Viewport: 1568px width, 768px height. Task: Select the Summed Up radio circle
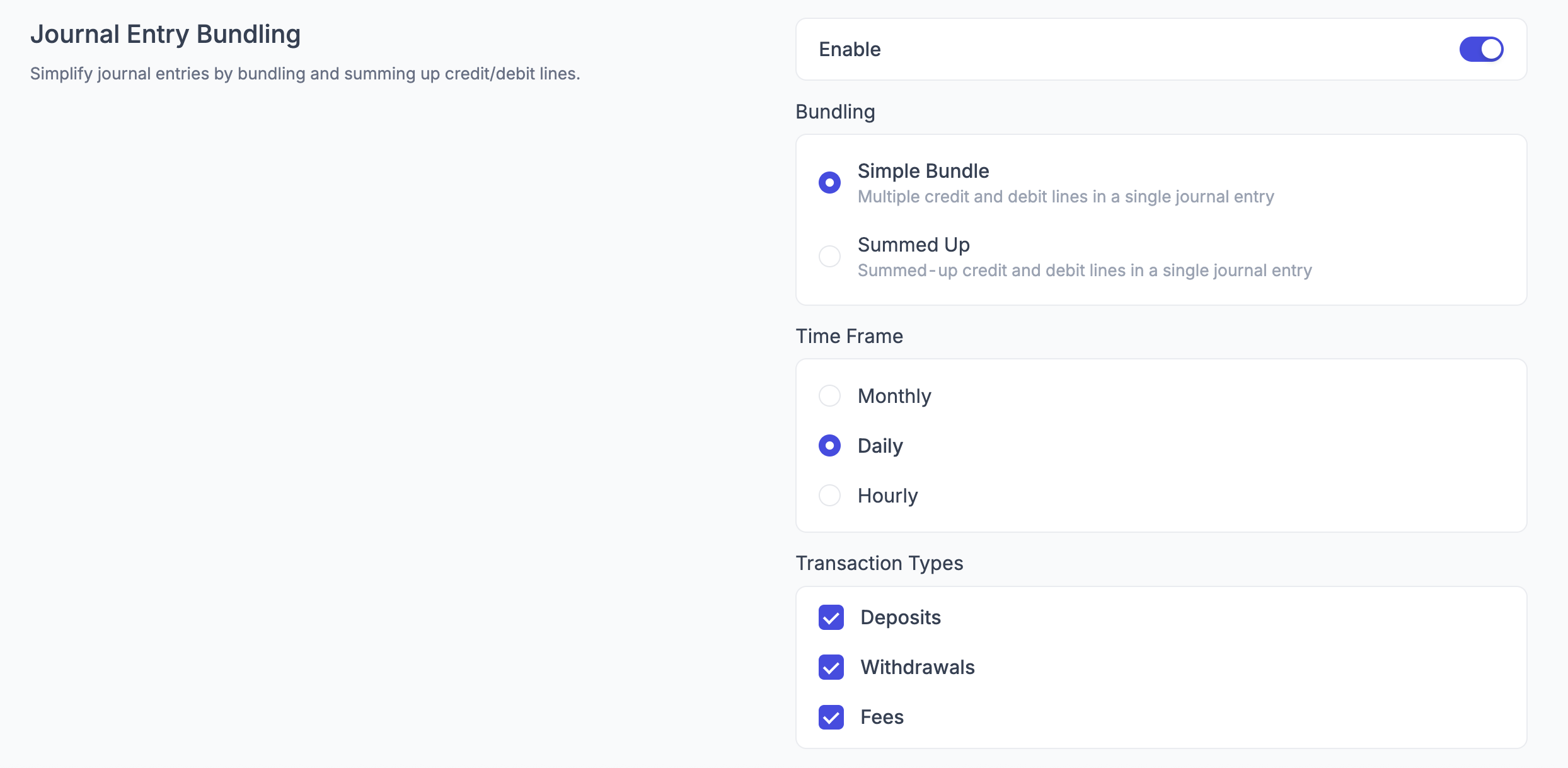[829, 257]
